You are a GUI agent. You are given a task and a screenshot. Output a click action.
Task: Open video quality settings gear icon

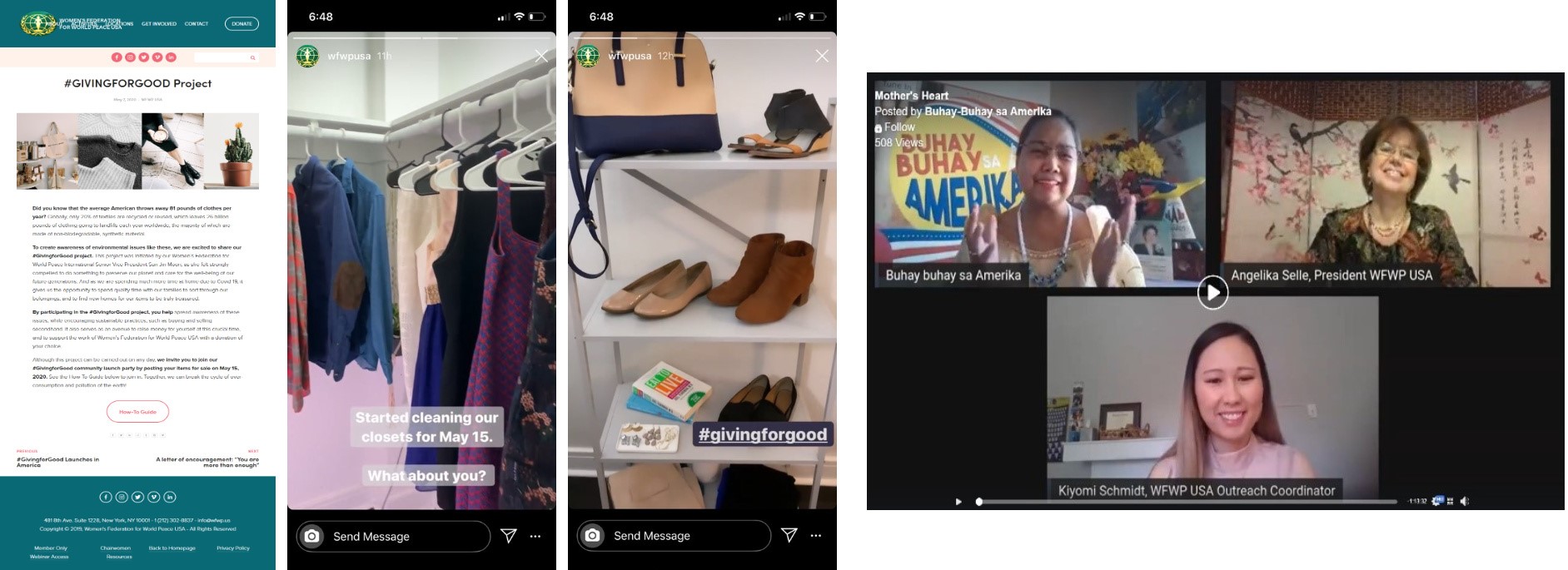pyautogui.click(x=1436, y=501)
